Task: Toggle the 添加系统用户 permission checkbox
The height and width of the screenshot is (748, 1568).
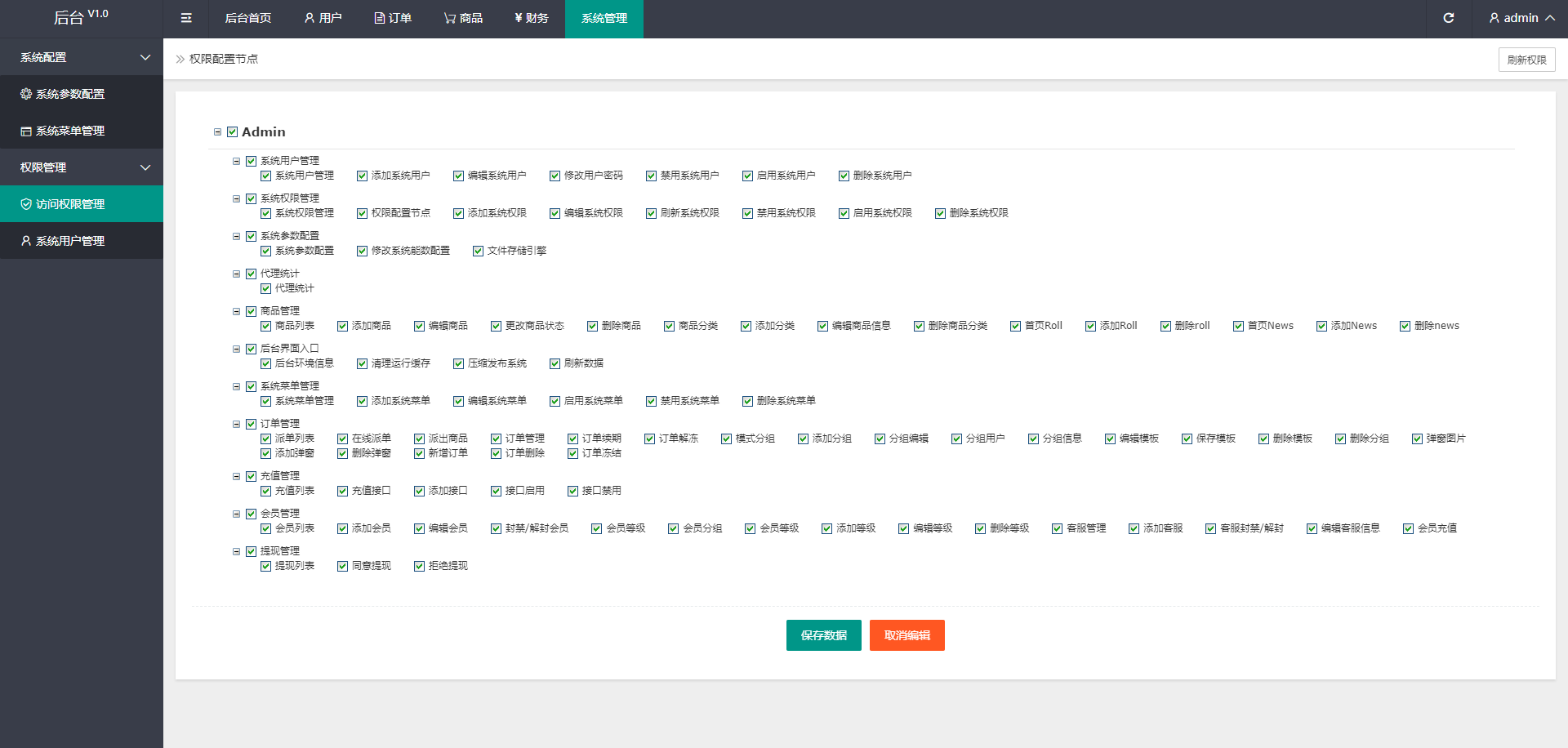Action: (x=362, y=176)
